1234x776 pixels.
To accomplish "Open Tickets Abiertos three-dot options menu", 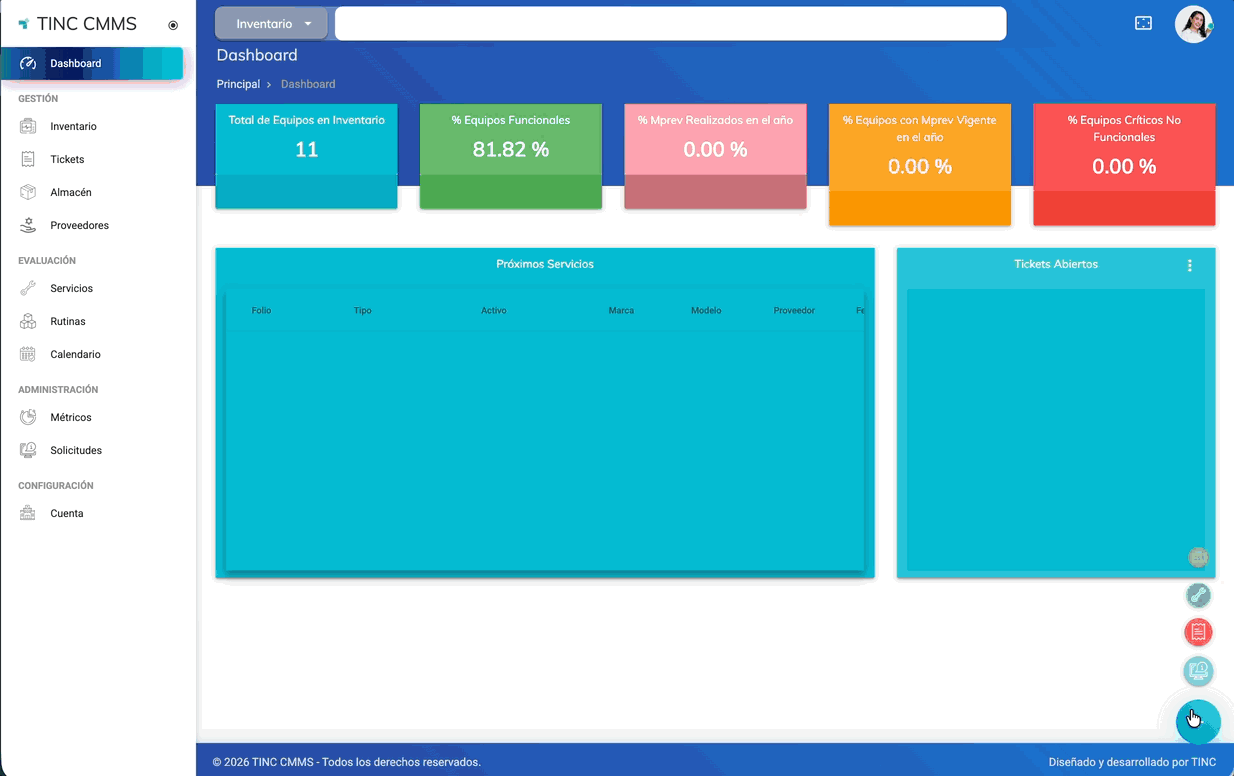I will (1189, 266).
